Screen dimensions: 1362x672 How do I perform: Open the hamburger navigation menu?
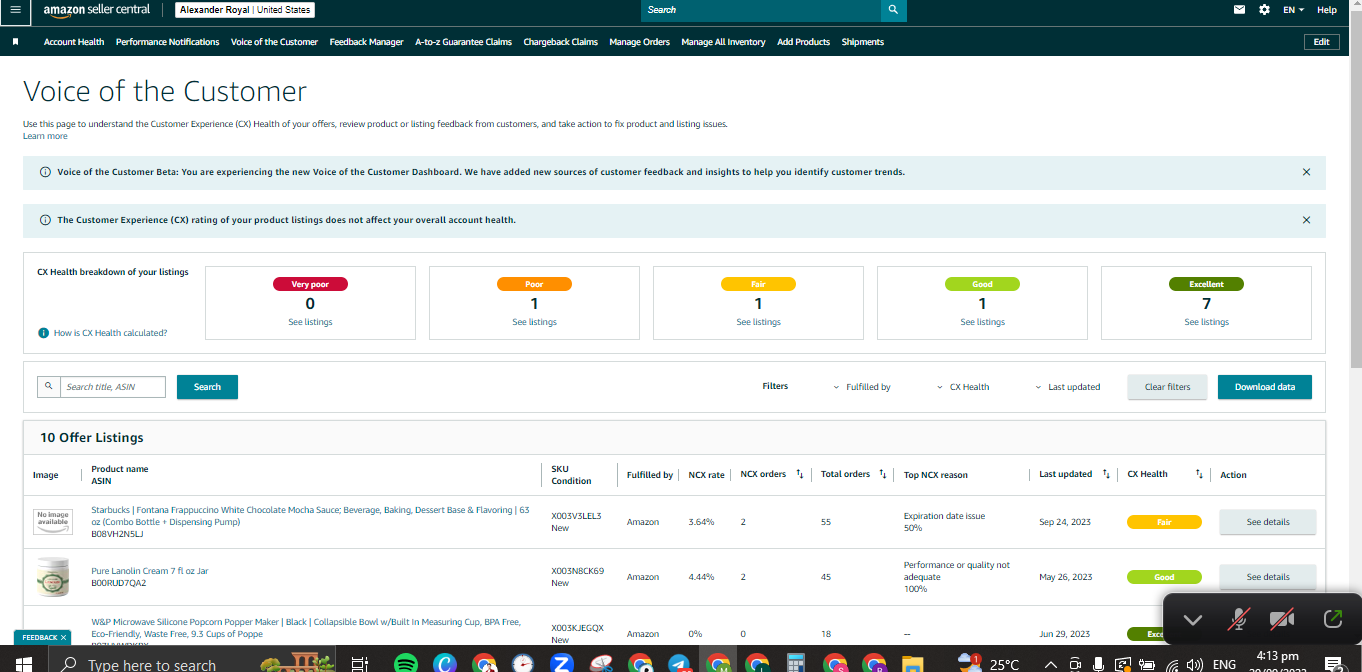(x=15, y=10)
